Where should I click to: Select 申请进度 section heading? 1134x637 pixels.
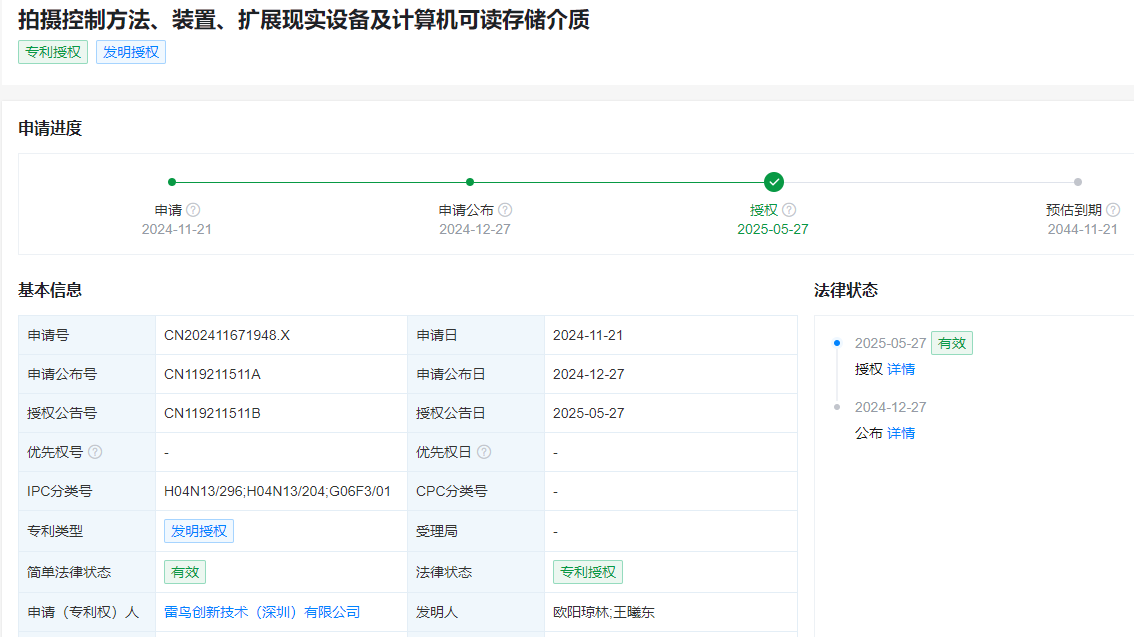[x=50, y=129]
